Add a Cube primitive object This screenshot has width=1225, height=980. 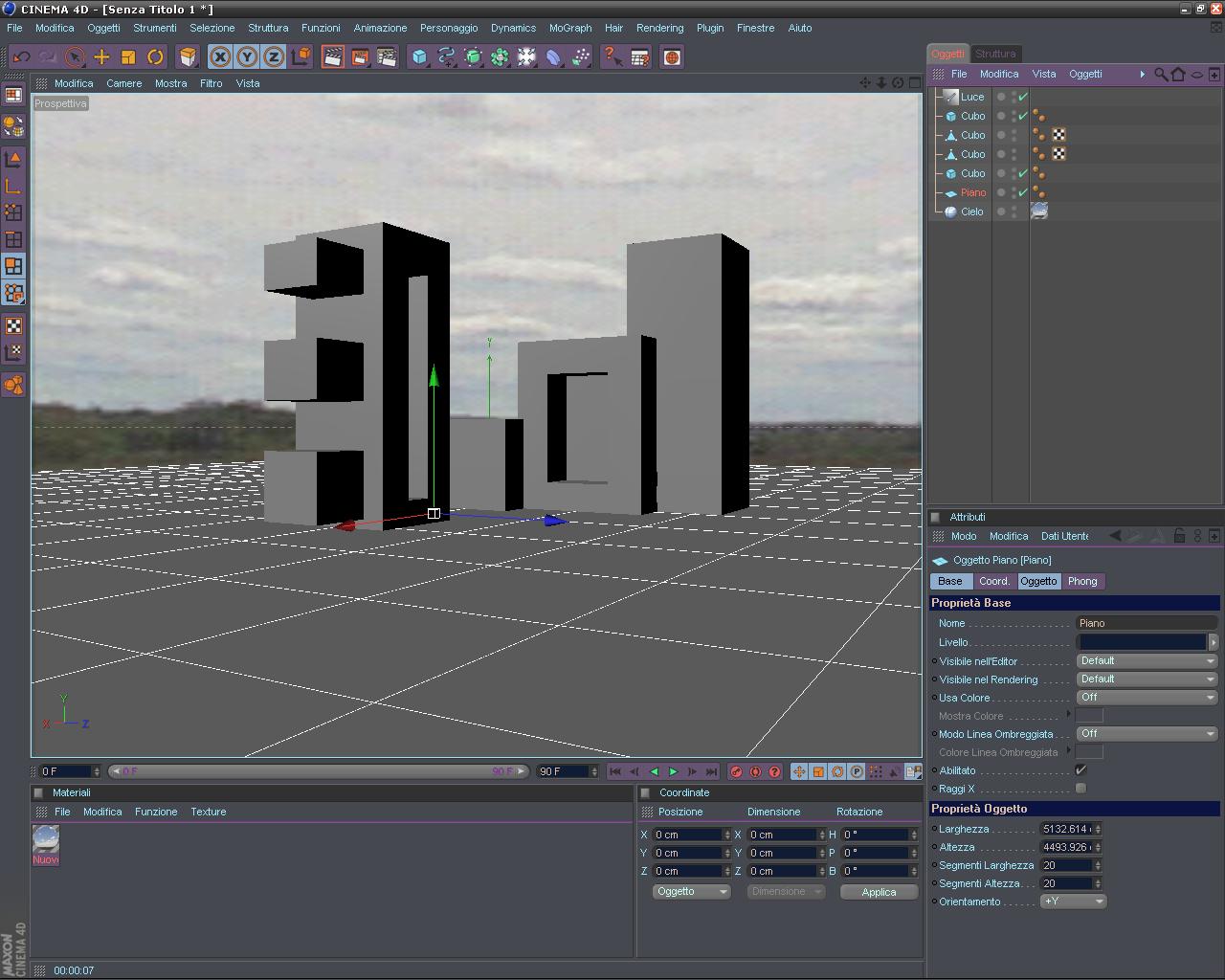click(x=419, y=57)
